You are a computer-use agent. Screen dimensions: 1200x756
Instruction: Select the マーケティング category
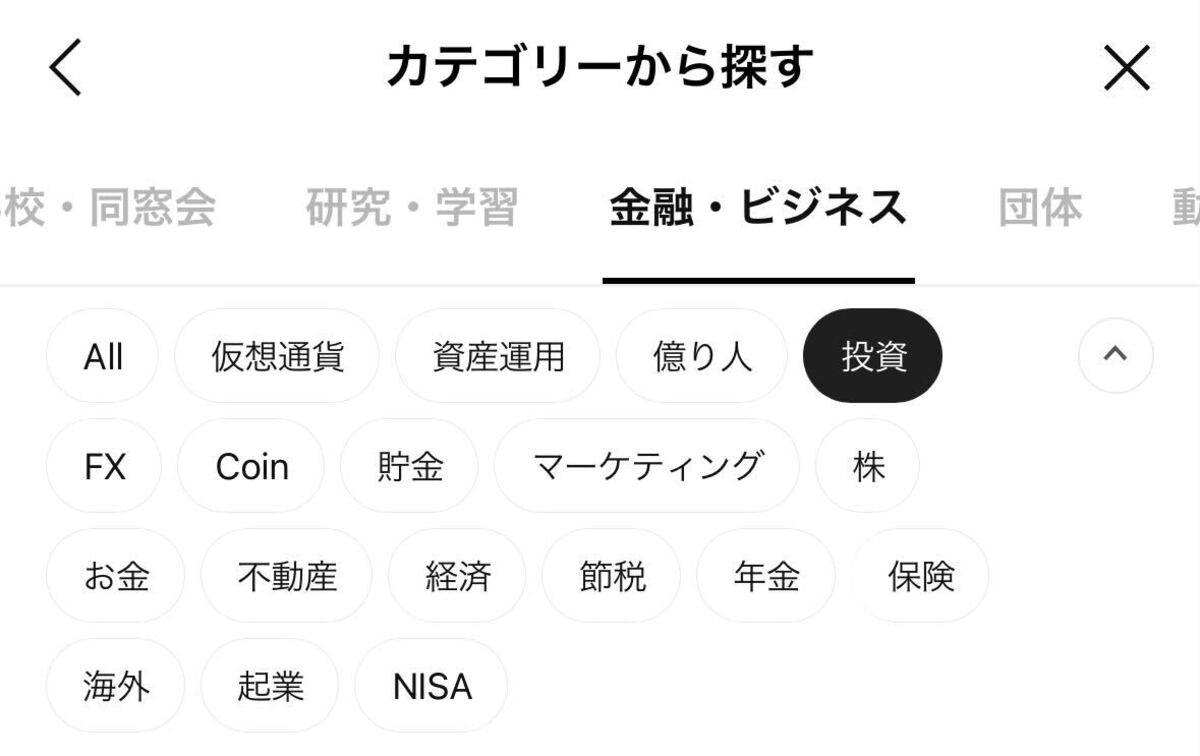point(647,466)
